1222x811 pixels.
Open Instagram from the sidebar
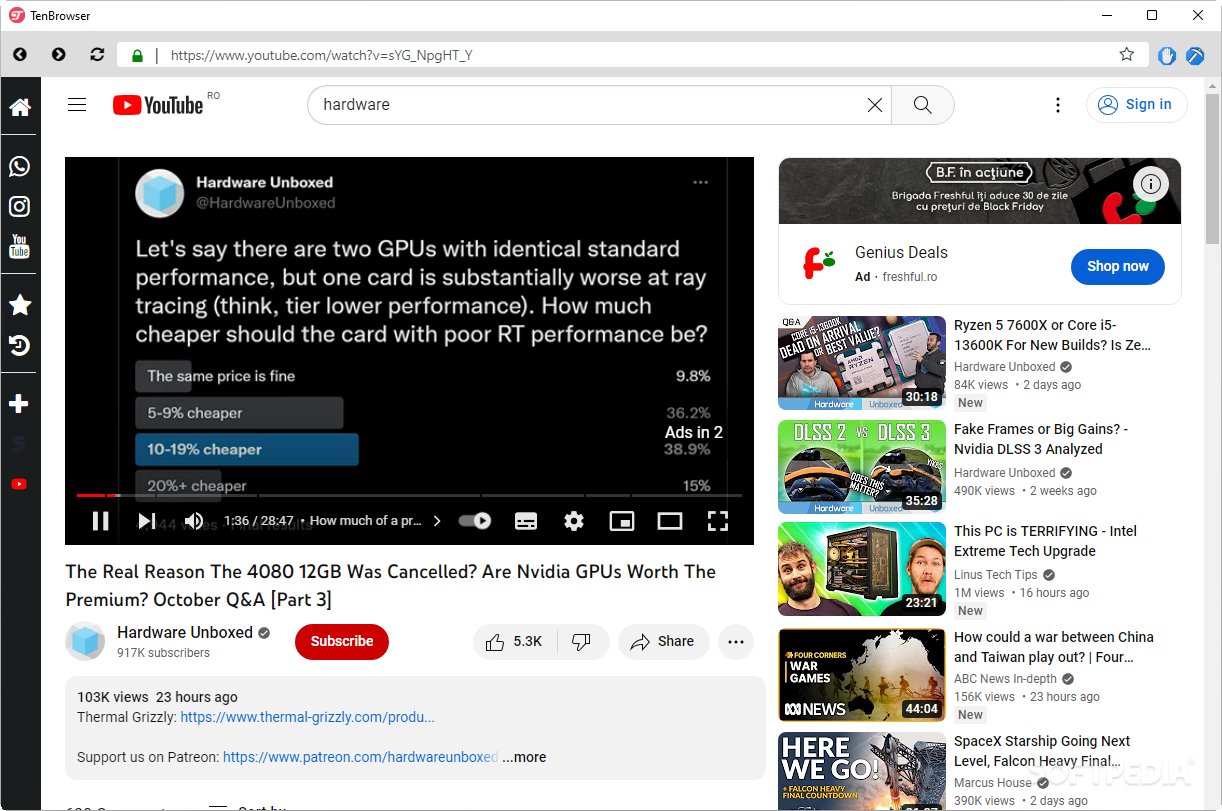(20, 207)
